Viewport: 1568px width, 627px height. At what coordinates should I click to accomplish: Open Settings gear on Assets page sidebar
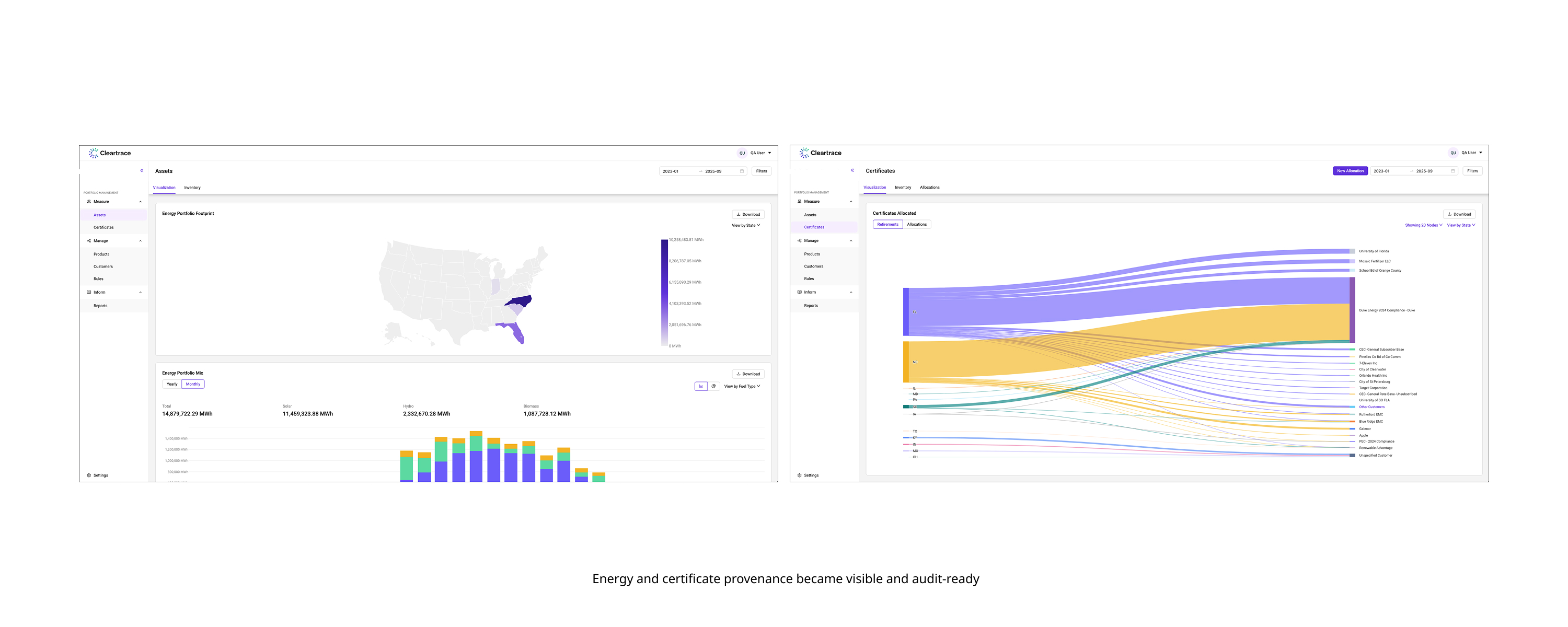tap(89, 475)
